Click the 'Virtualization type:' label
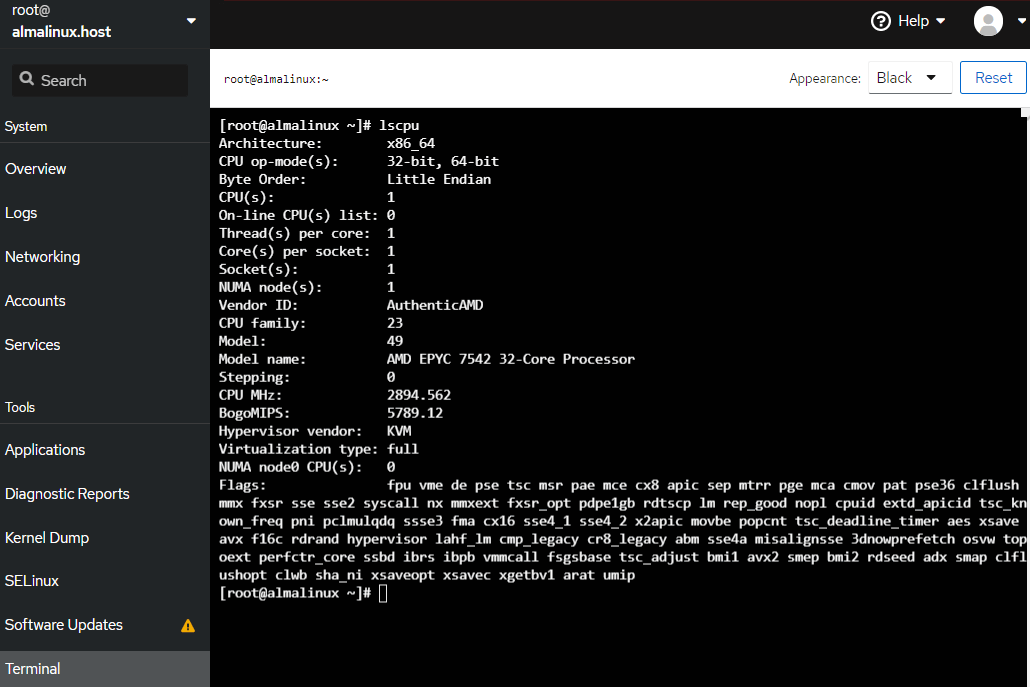1030x687 pixels. tap(298, 449)
